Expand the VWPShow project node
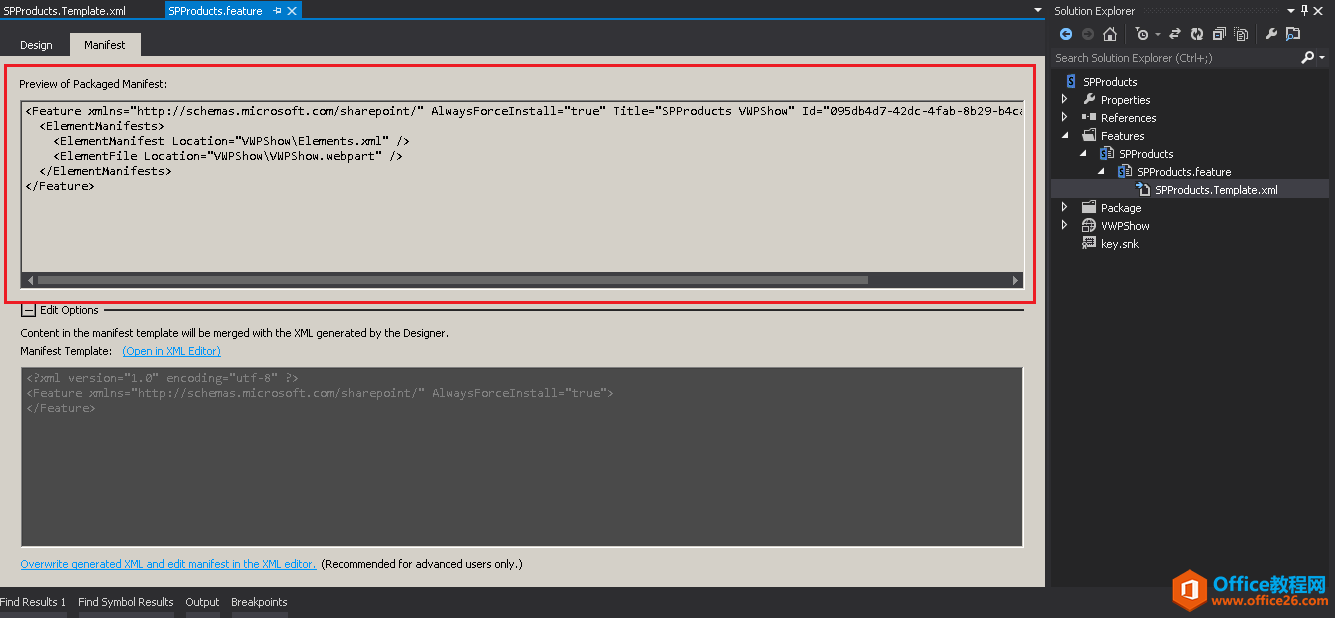Screen dimensions: 1335x618 coord(1064,225)
